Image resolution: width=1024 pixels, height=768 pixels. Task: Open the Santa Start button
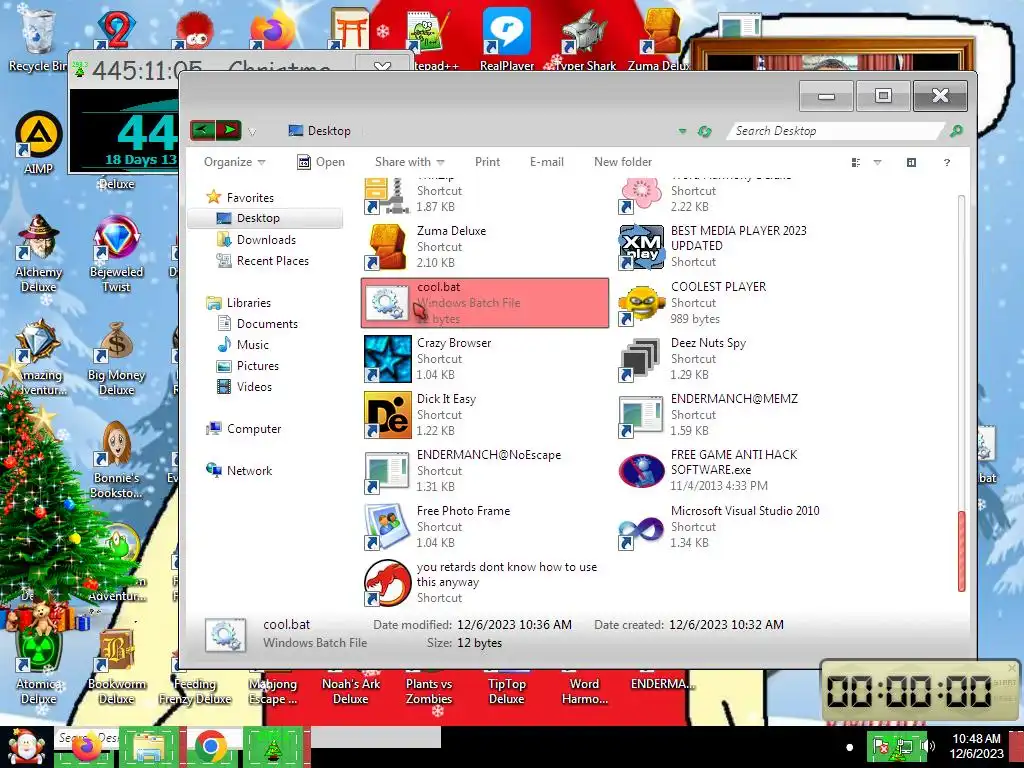pos(26,746)
